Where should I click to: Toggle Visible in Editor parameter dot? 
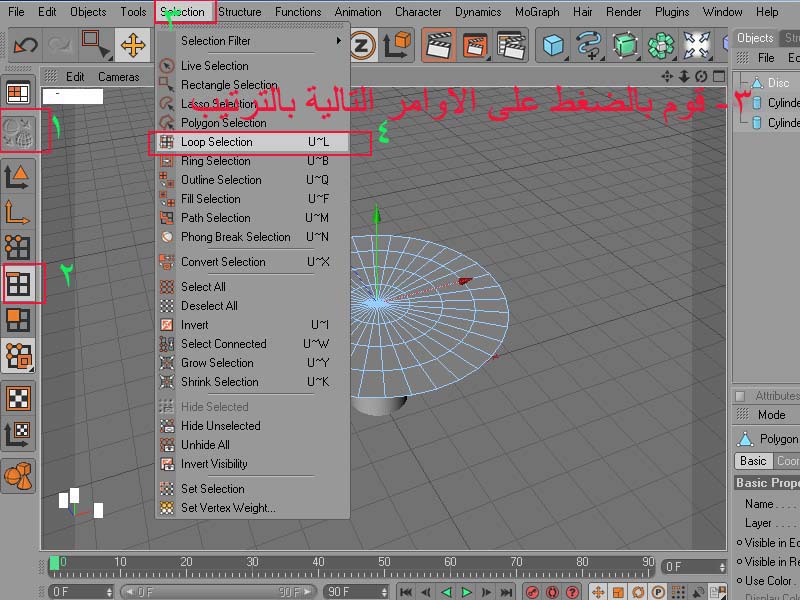(x=739, y=542)
